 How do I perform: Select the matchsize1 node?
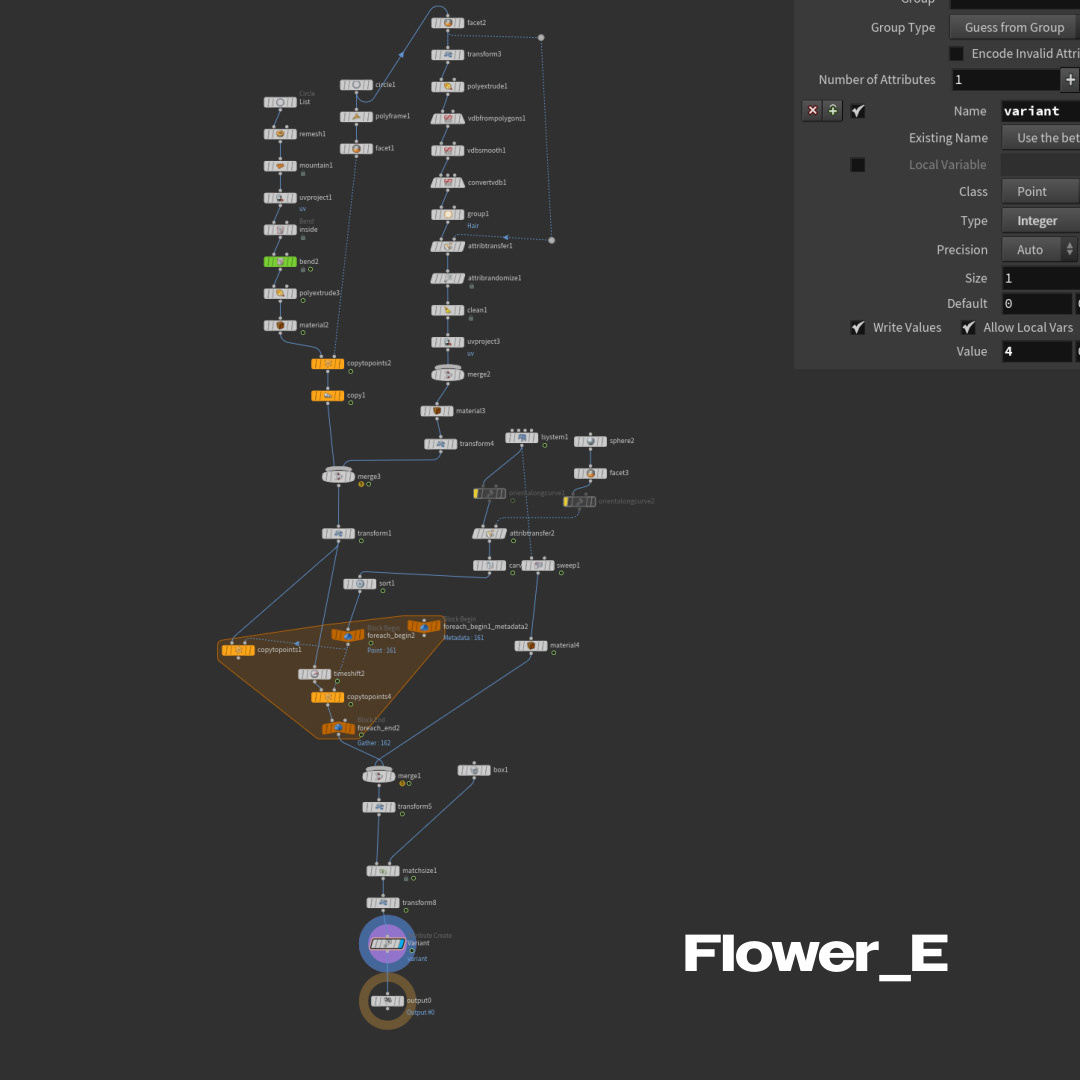click(383, 871)
